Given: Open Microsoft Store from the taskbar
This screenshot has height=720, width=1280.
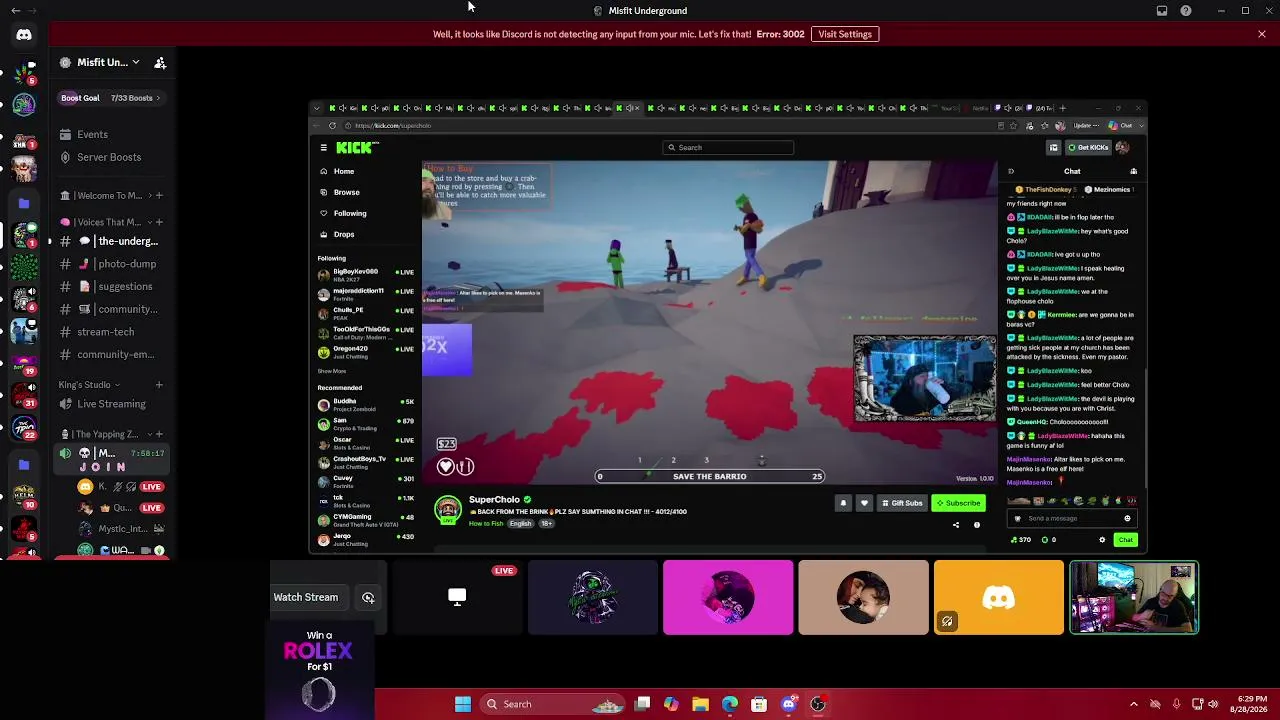Looking at the screenshot, I should click(x=759, y=704).
